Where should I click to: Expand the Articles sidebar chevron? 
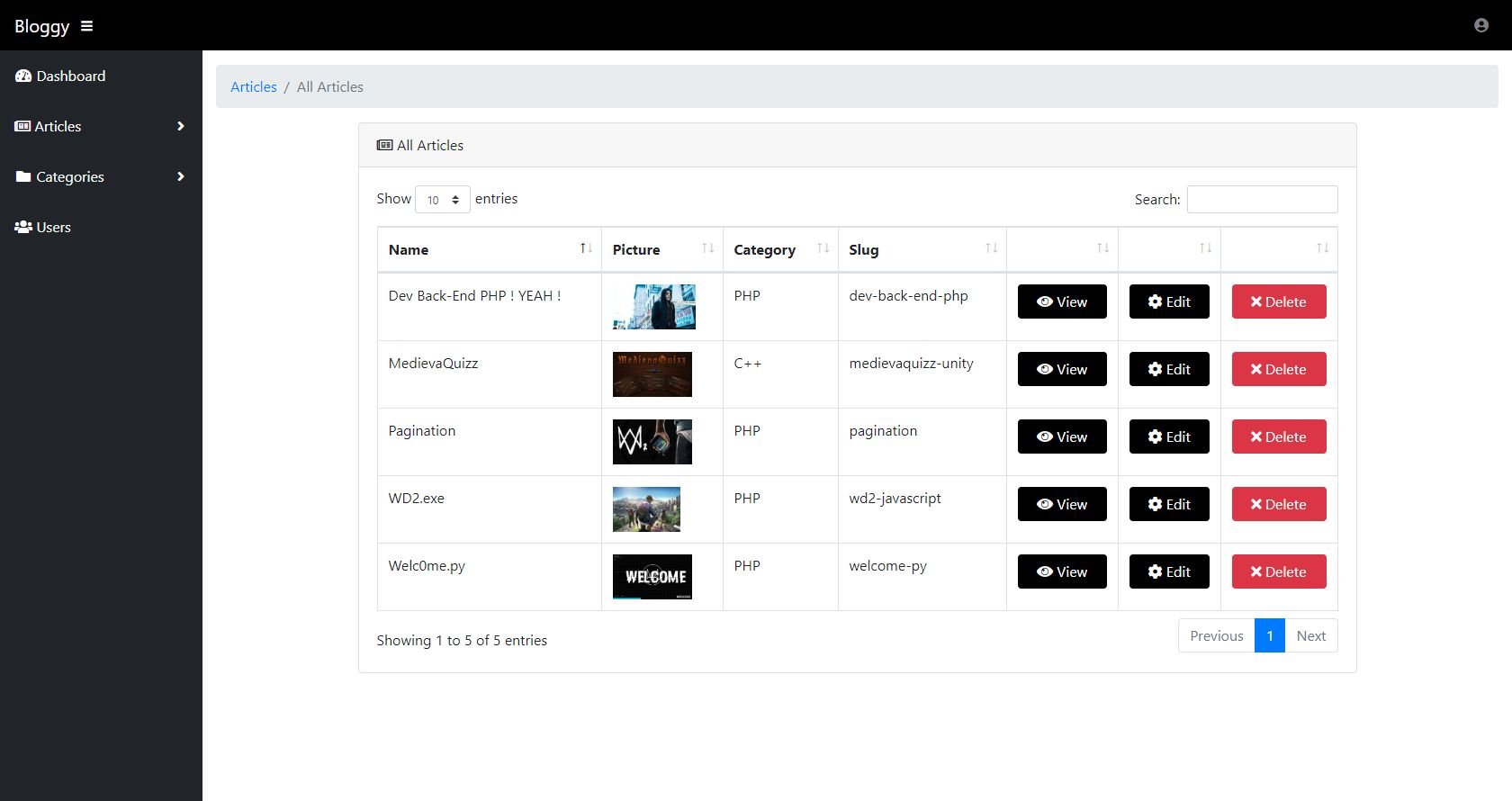(181, 126)
